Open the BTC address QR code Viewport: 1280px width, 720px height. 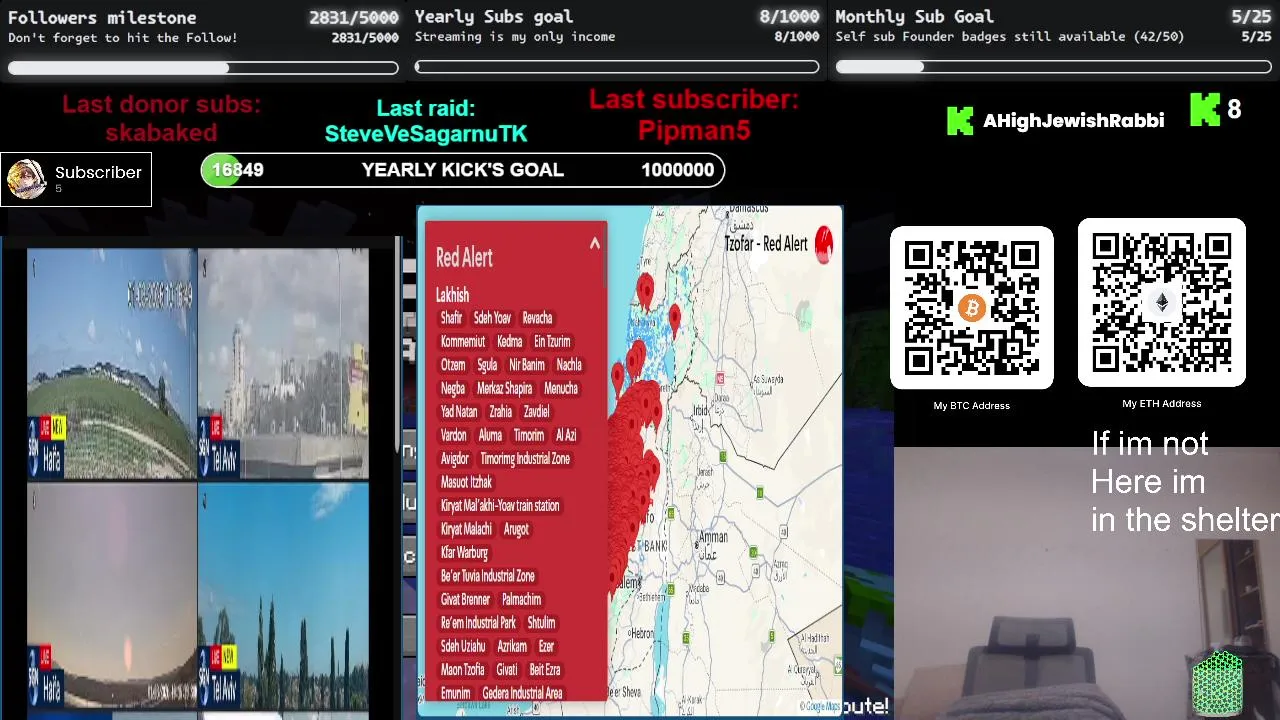pos(971,308)
